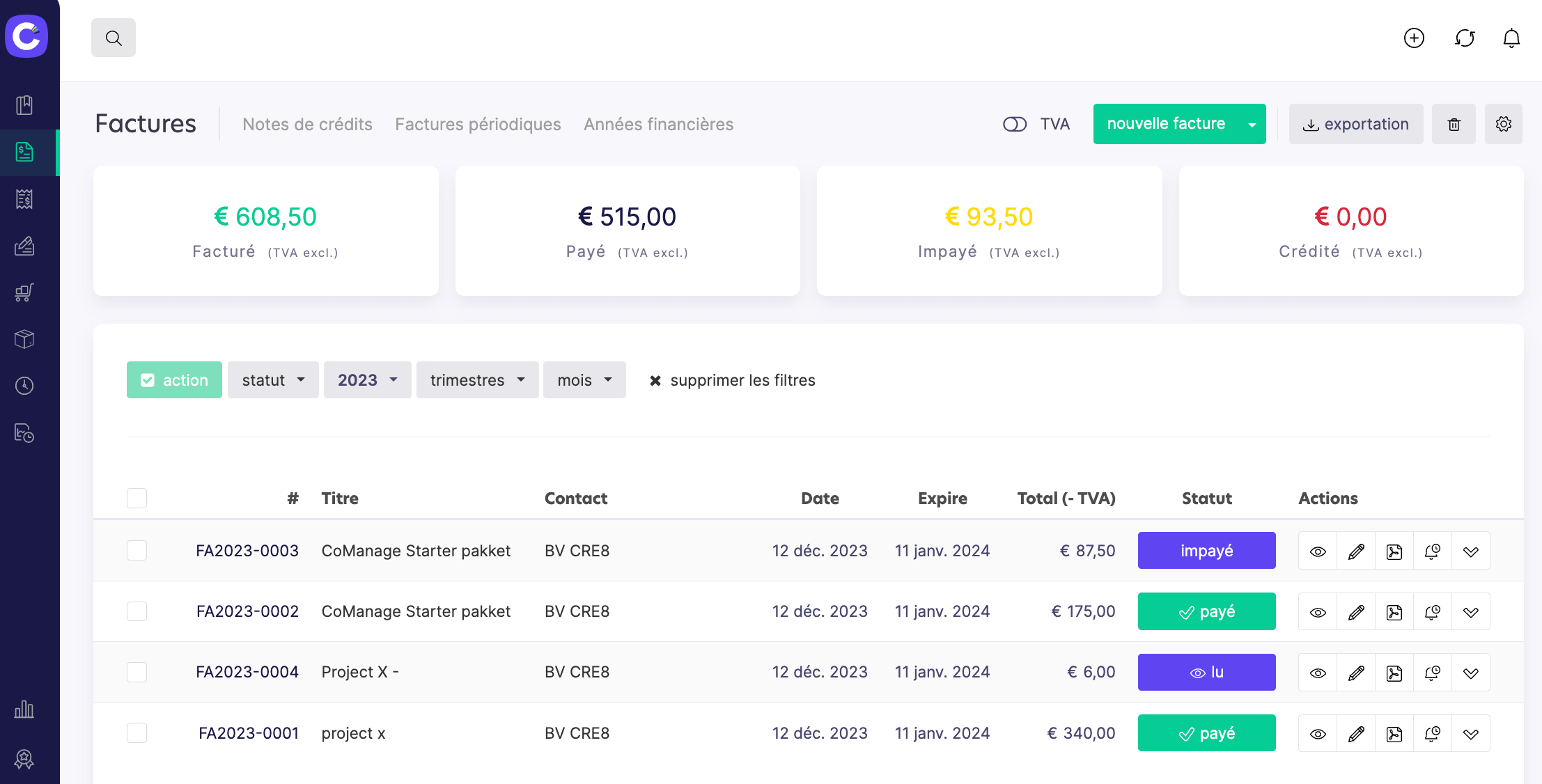The height and width of the screenshot is (784, 1542).
Task: Open the bar chart reports sidebar icon
Action: pos(24,709)
